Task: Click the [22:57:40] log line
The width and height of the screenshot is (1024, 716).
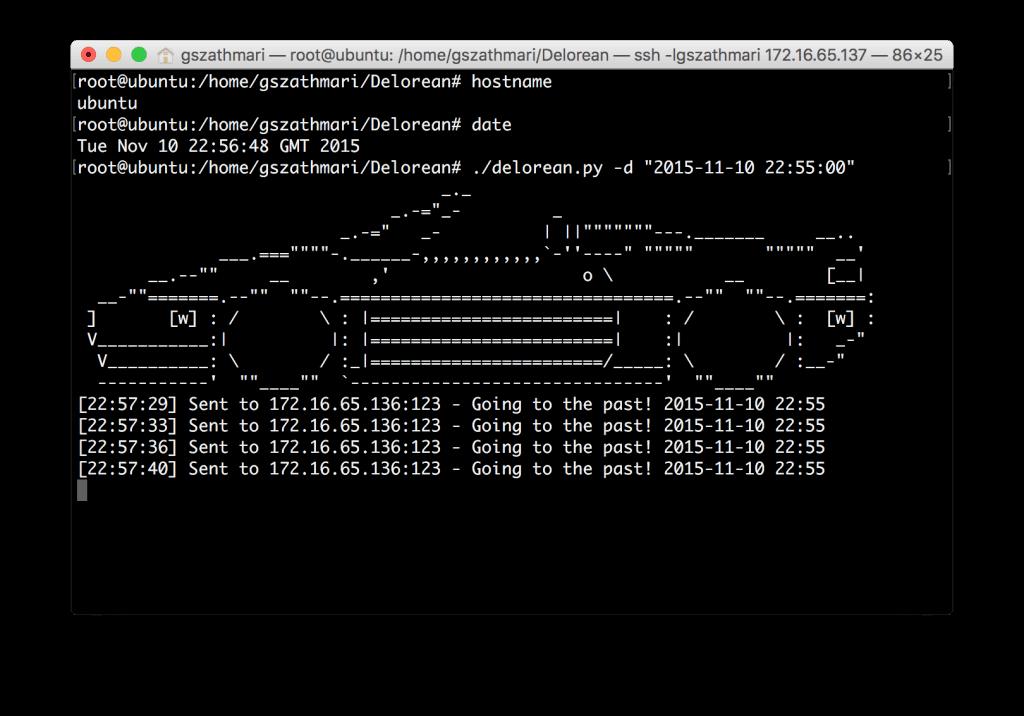Action: tap(451, 469)
